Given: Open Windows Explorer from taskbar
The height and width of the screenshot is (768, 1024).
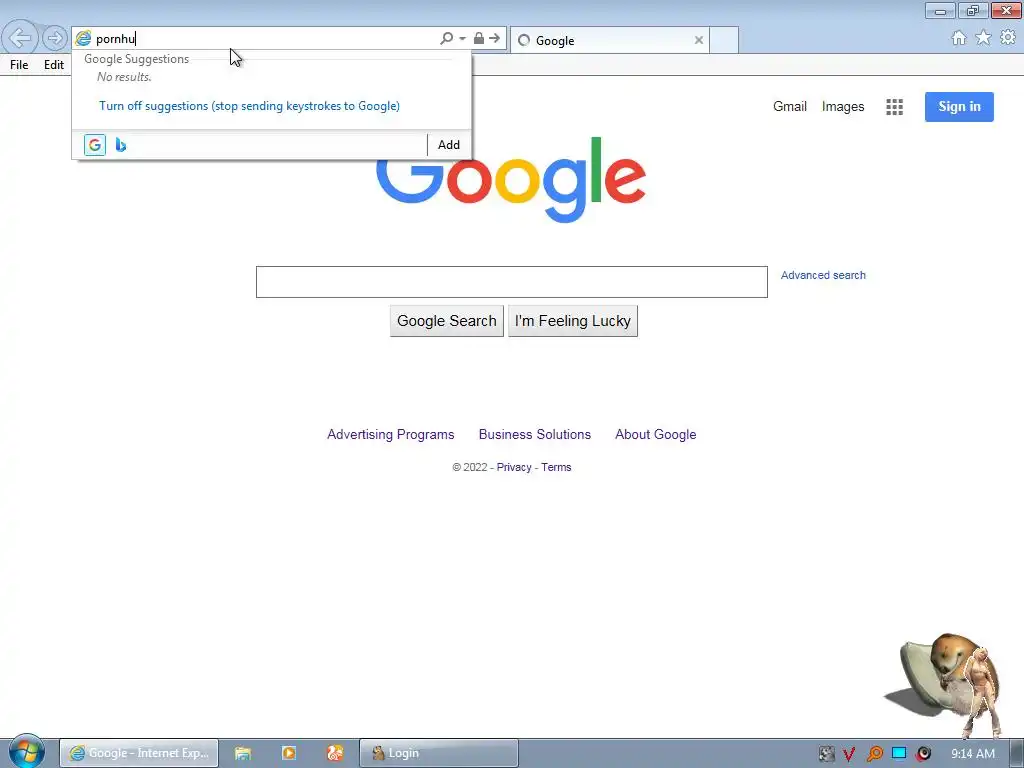Looking at the screenshot, I should (243, 753).
